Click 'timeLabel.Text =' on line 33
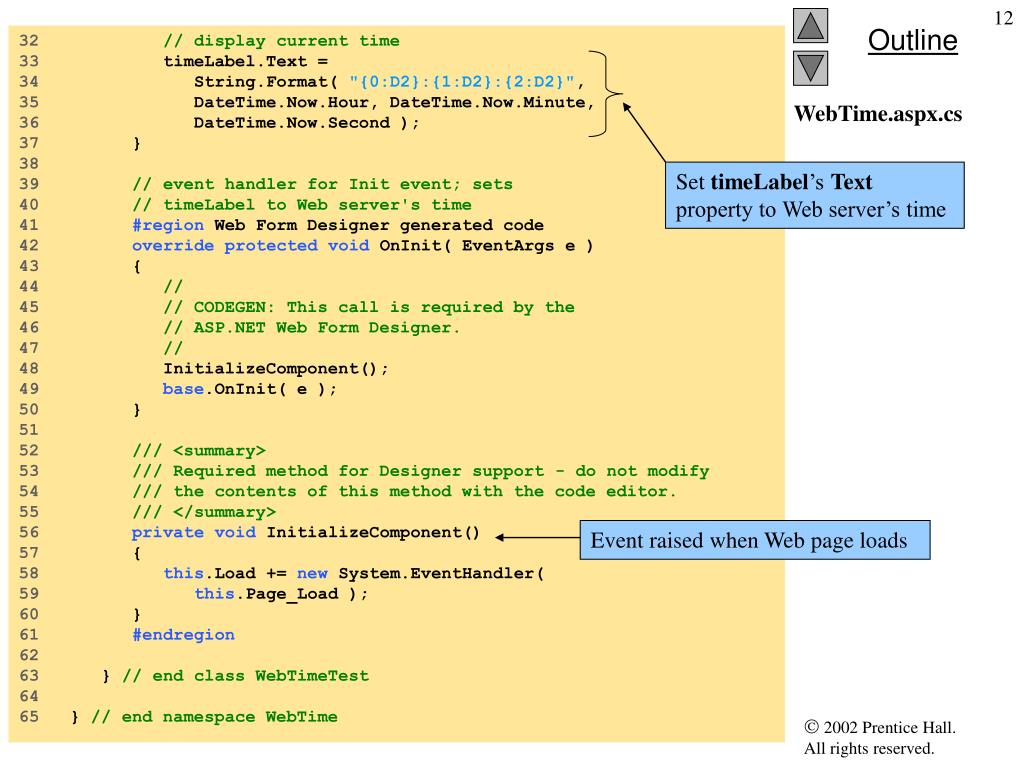 246,61
